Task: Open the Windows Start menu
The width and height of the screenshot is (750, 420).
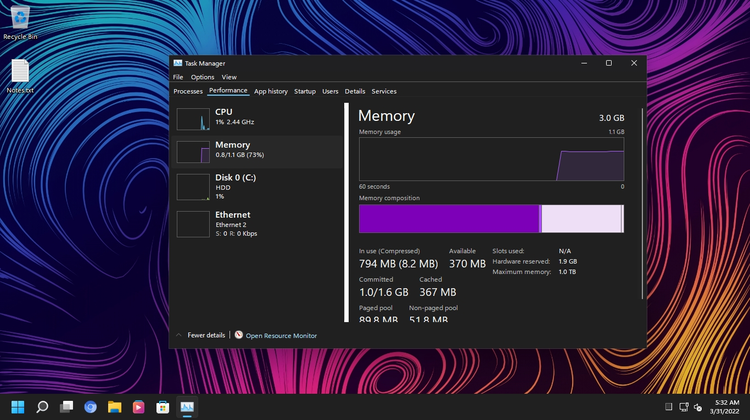Action: click(x=18, y=407)
